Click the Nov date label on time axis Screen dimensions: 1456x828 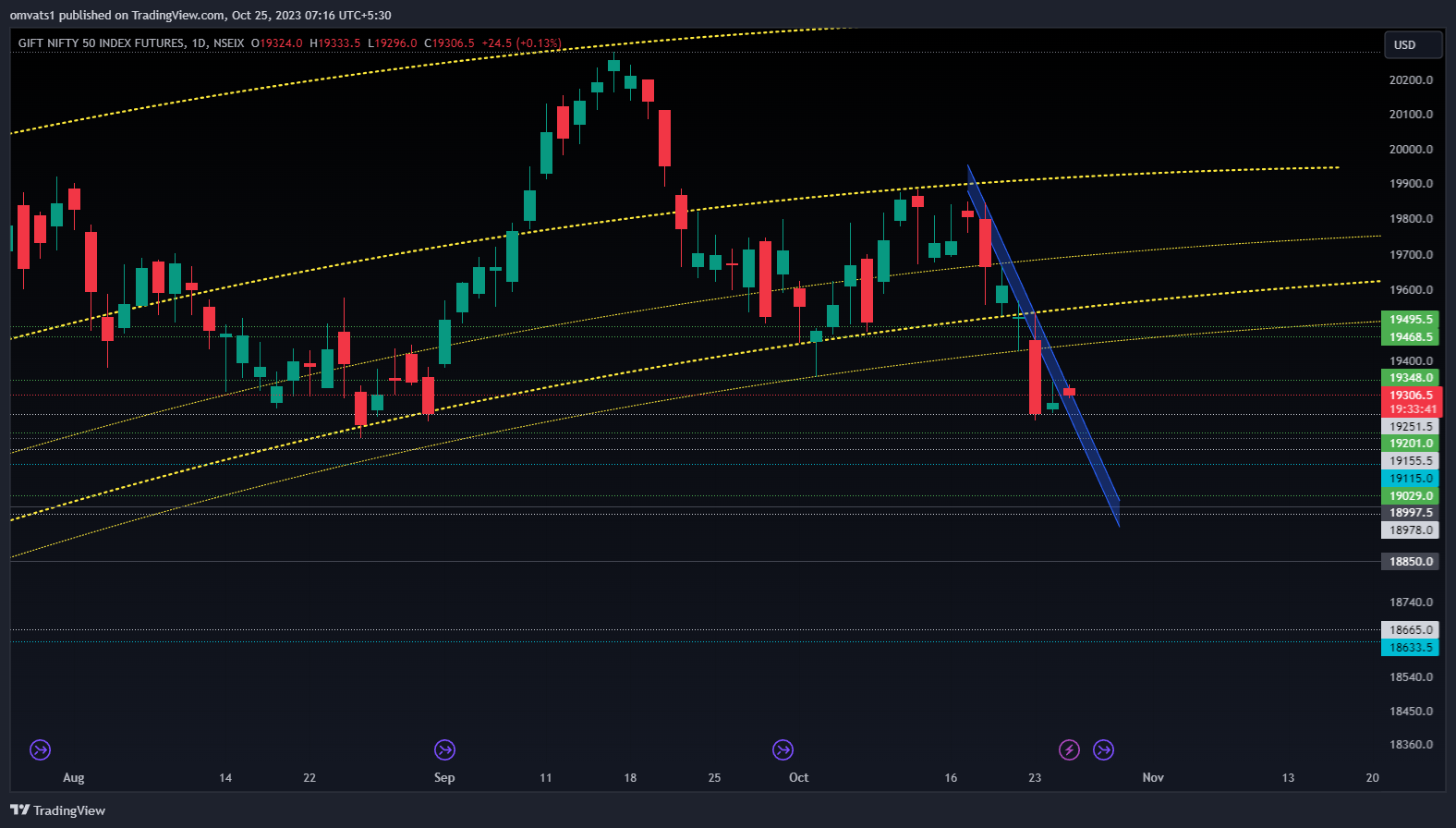tap(1153, 778)
